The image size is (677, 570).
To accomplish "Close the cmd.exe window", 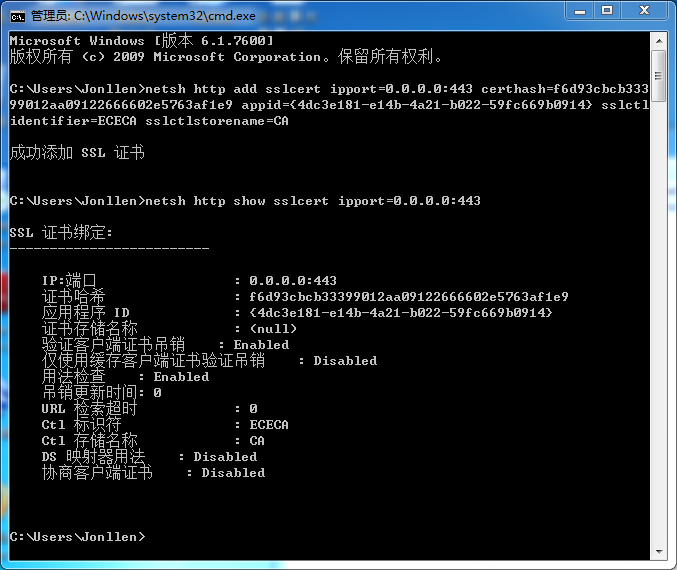I will tap(644, 10).
